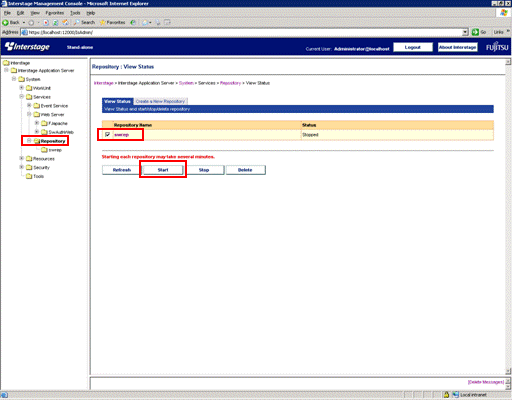Click the Interstage root folder icon

[x=6, y=63]
